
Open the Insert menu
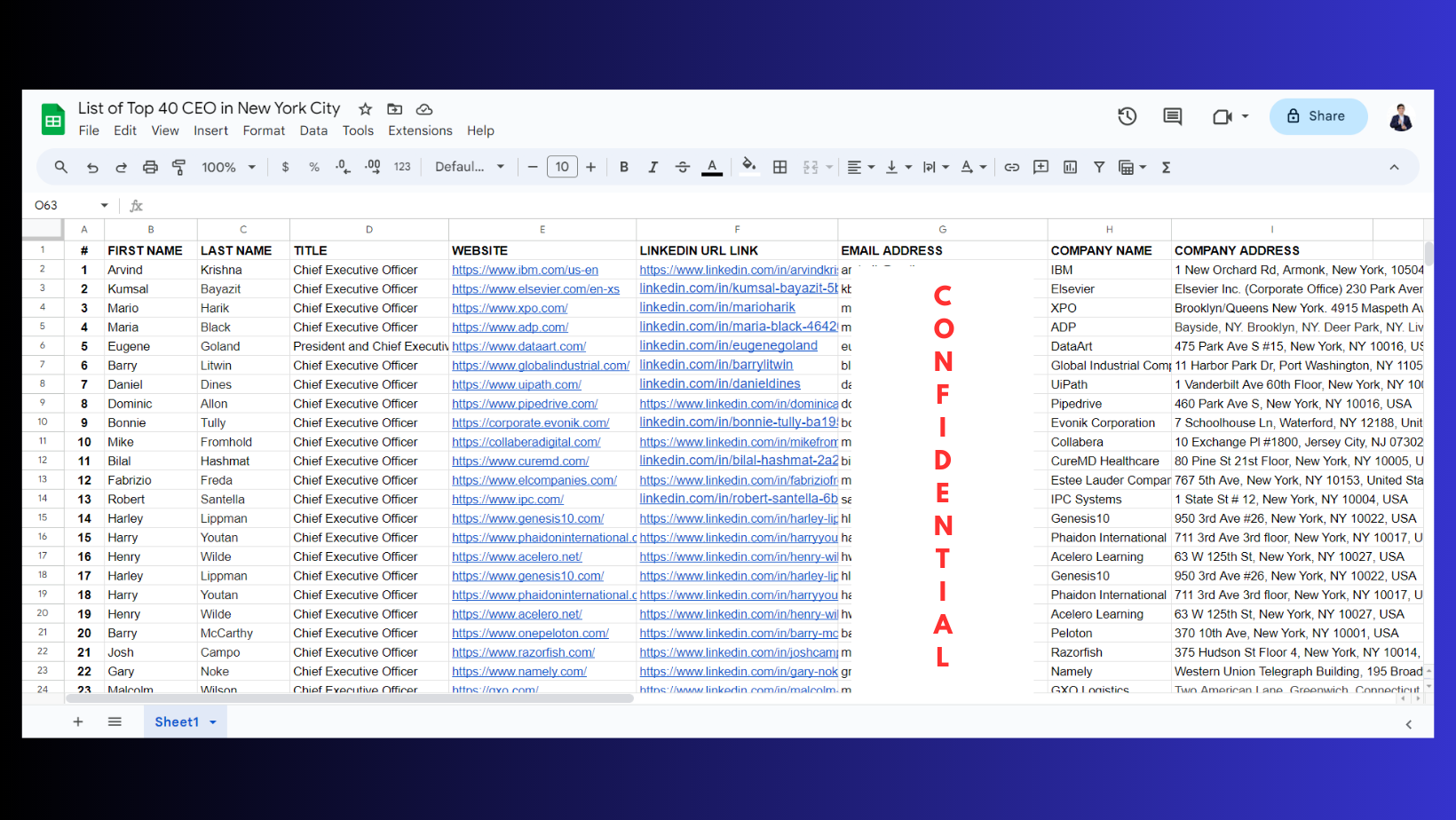tap(211, 130)
